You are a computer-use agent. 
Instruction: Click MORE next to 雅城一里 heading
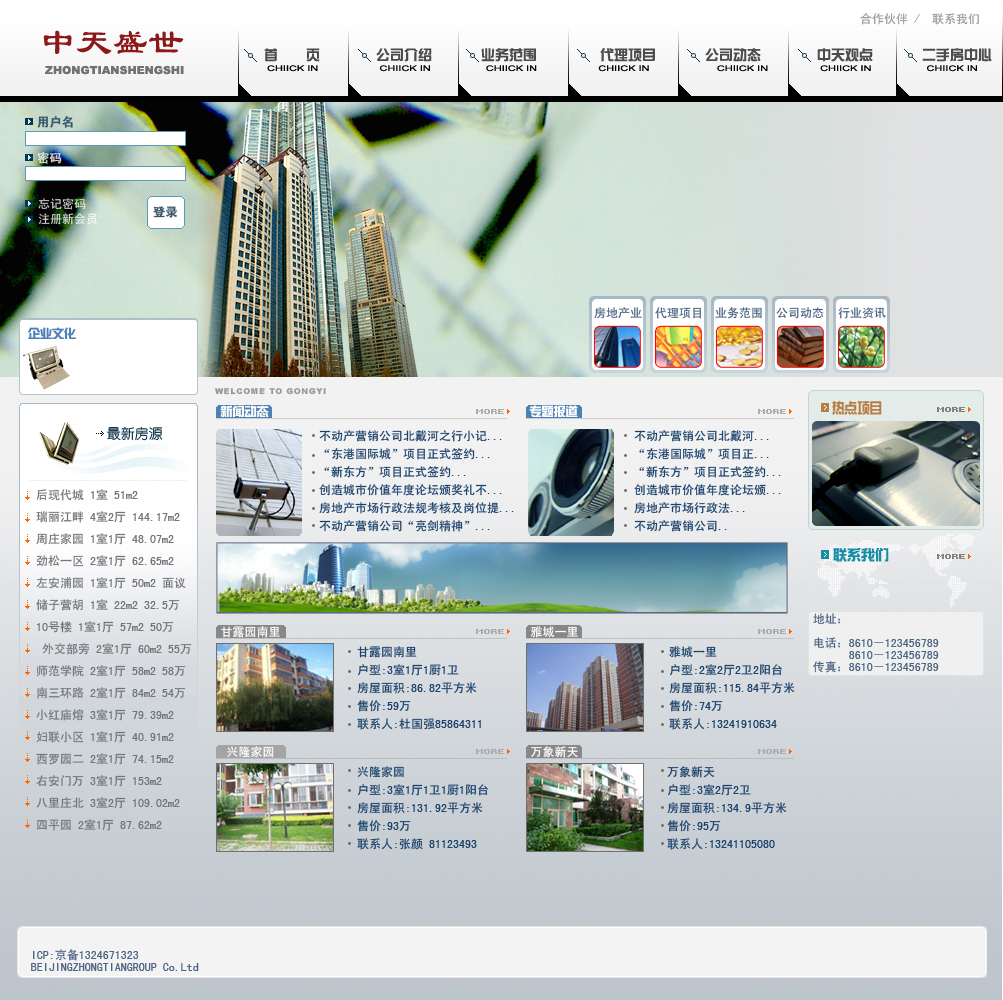775,631
